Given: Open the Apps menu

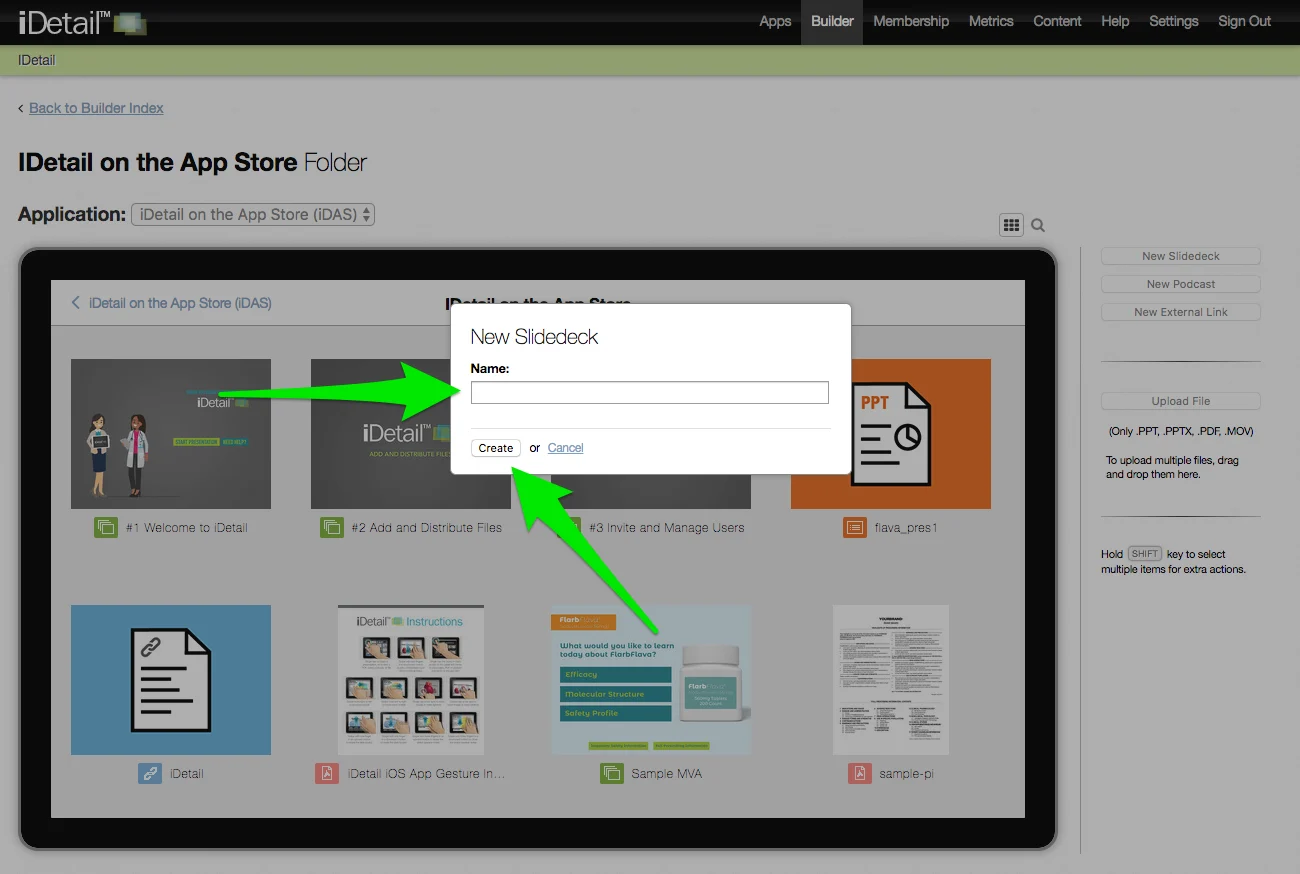Looking at the screenshot, I should point(775,21).
